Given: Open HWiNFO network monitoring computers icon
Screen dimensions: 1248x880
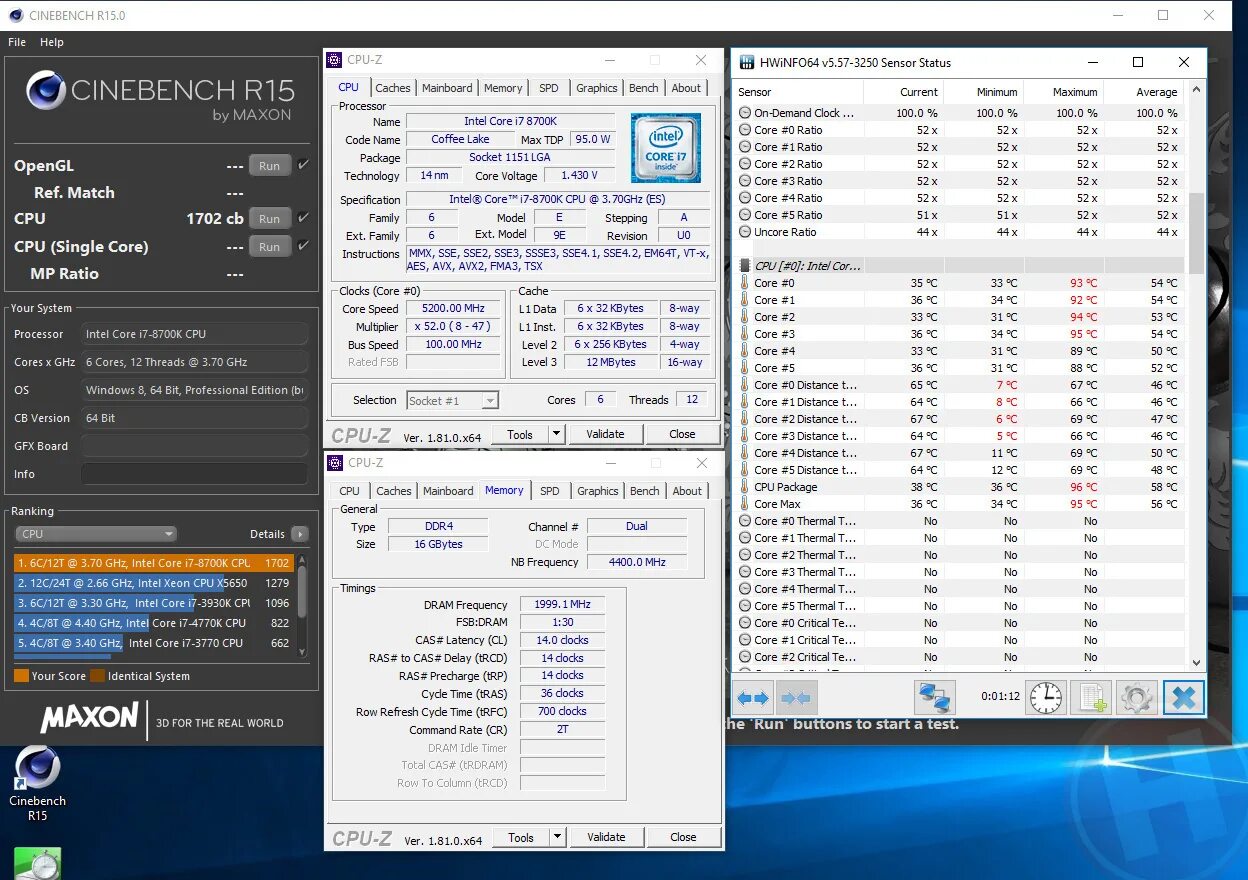Looking at the screenshot, I should point(935,697).
